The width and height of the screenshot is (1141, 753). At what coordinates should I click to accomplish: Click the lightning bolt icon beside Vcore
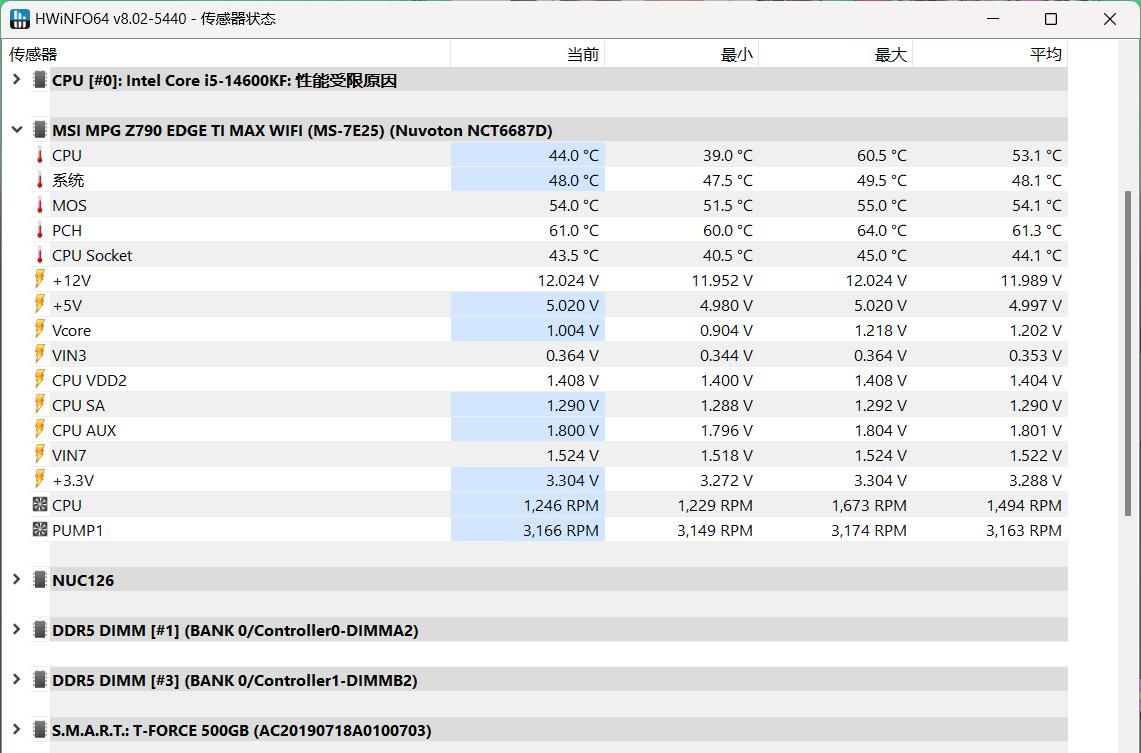click(x=40, y=330)
